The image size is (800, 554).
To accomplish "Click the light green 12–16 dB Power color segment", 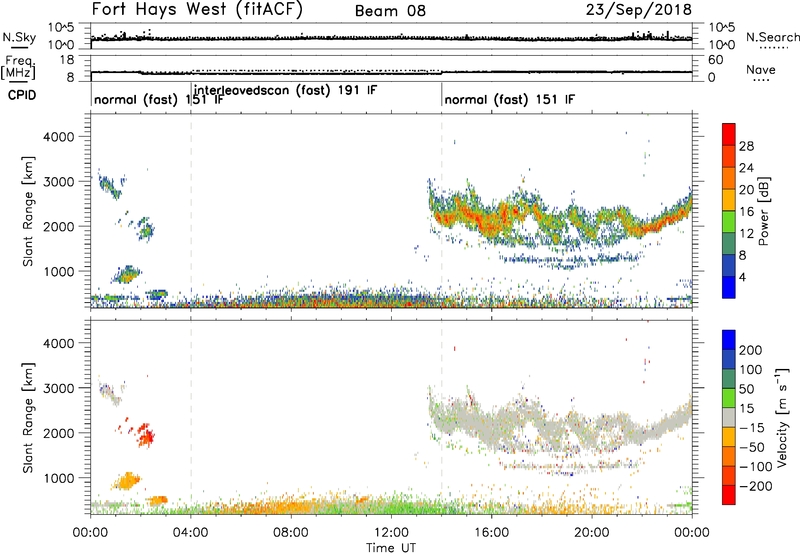I will (x=729, y=222).
